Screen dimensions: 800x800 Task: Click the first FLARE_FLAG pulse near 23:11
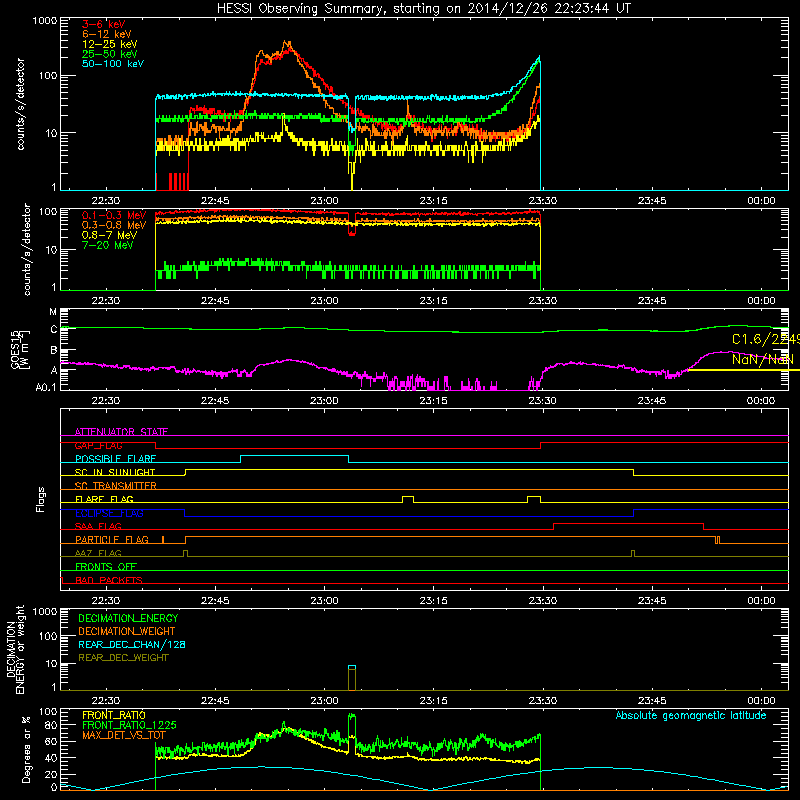(408, 499)
